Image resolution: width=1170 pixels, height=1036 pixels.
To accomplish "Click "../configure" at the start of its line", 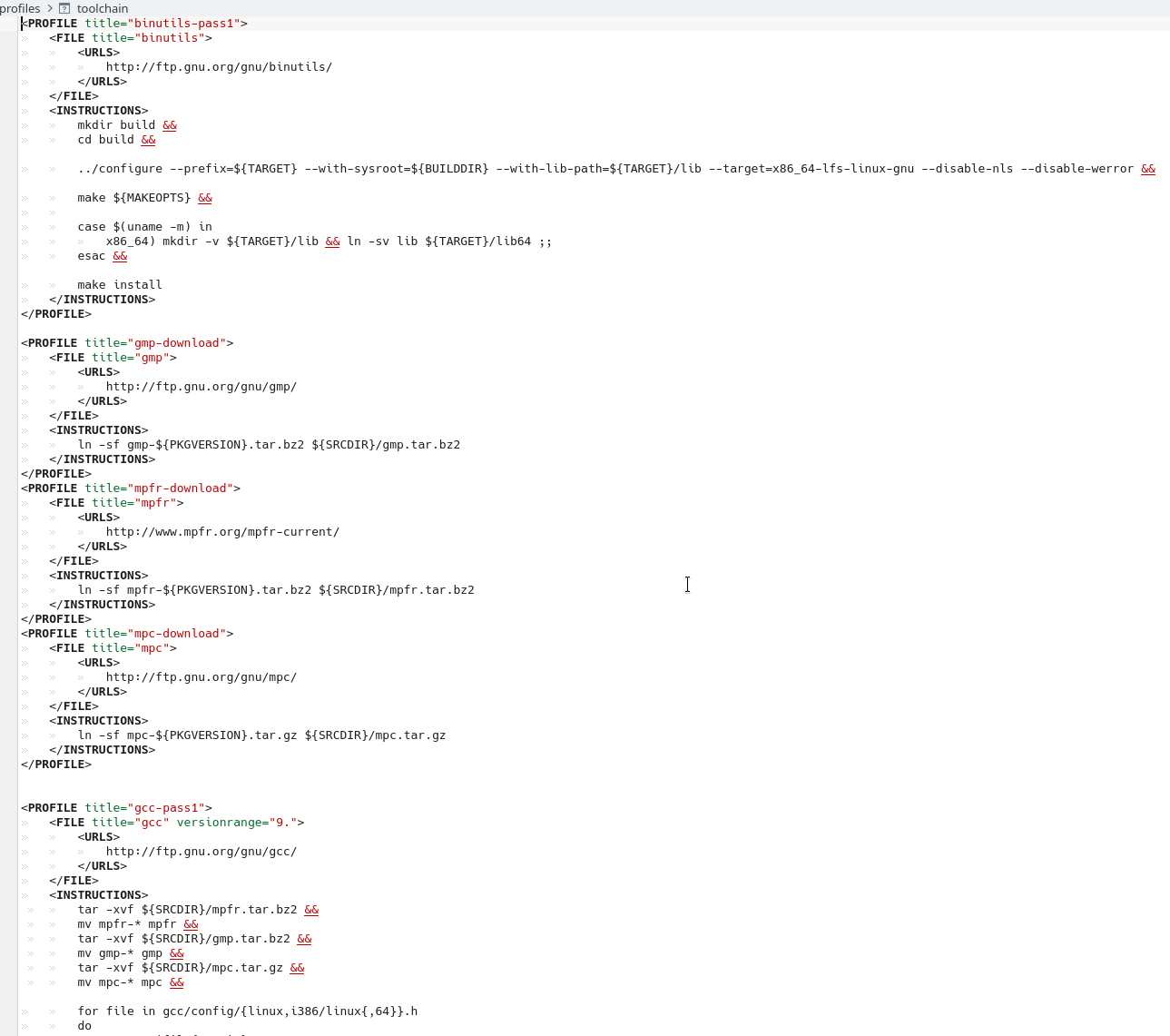I will click(120, 169).
